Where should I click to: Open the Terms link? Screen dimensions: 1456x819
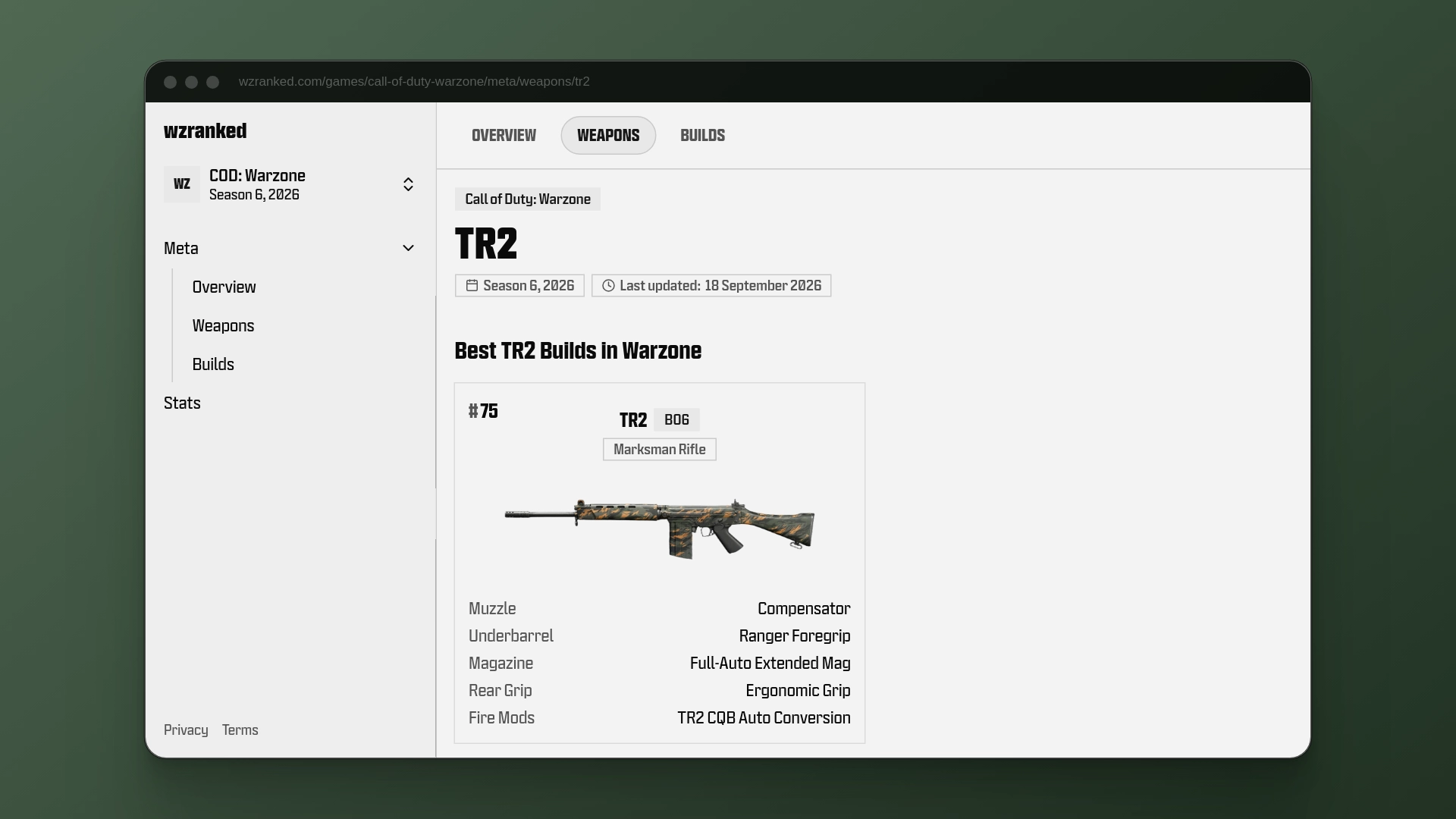[240, 730]
